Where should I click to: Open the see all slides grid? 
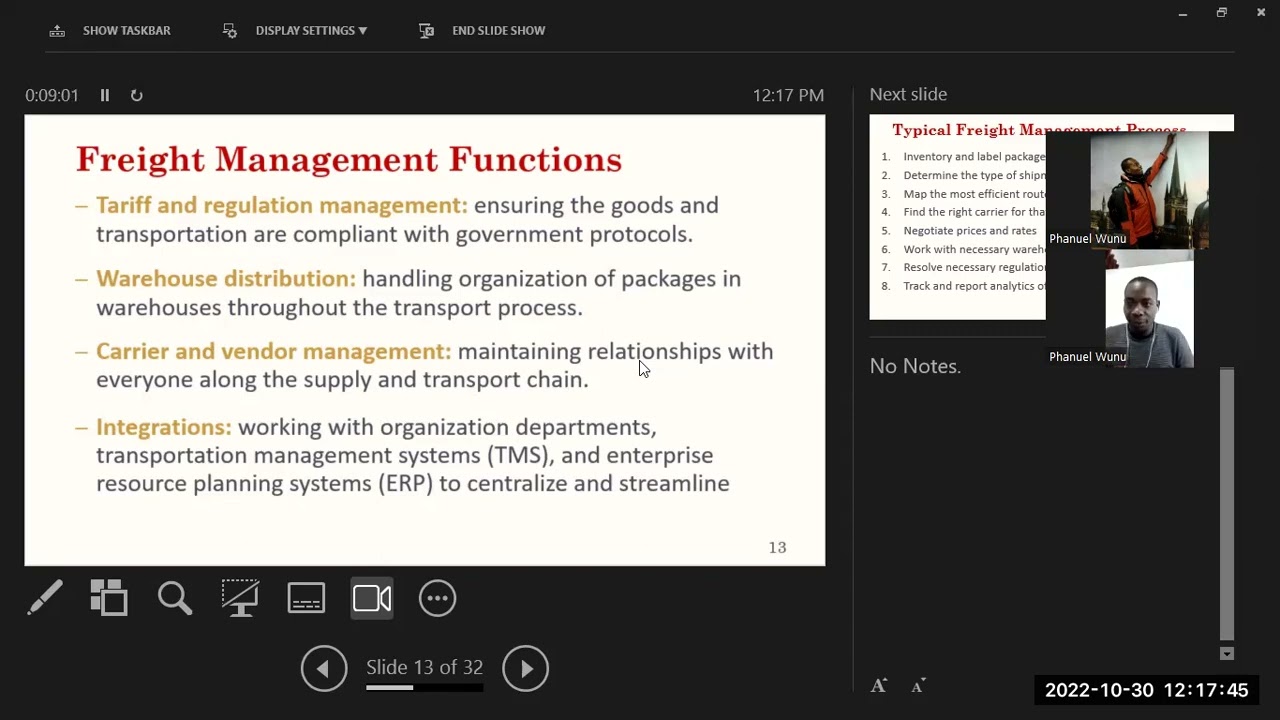(x=109, y=598)
